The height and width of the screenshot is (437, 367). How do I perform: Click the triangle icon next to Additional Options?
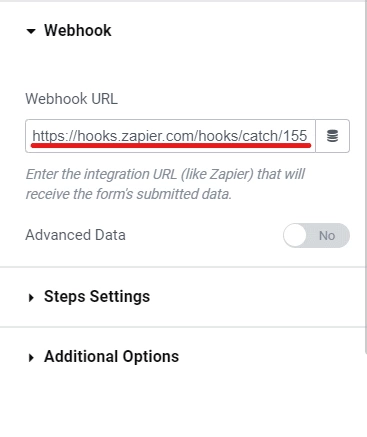click(31, 358)
